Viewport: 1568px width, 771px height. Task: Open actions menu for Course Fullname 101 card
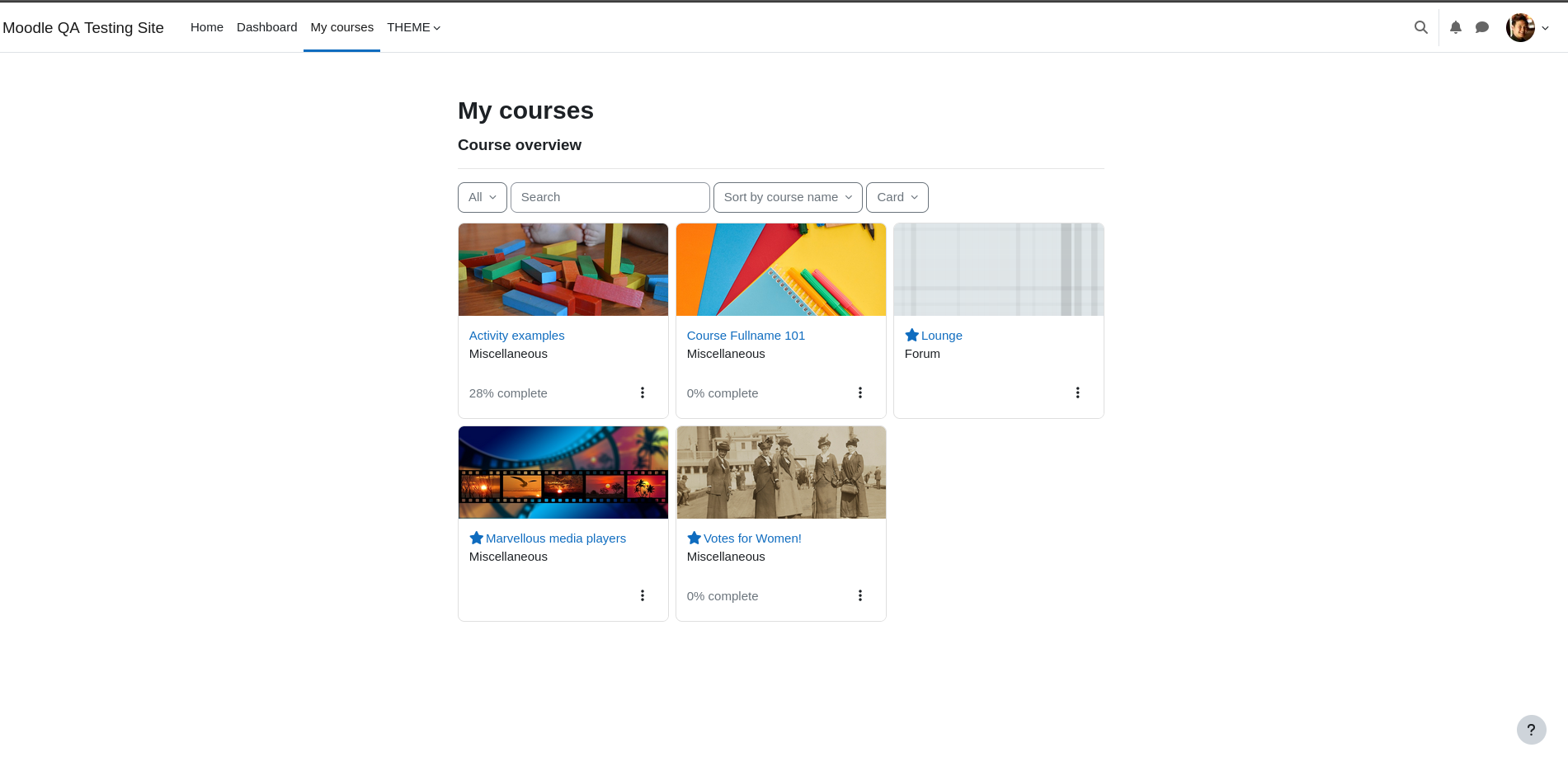pos(860,393)
